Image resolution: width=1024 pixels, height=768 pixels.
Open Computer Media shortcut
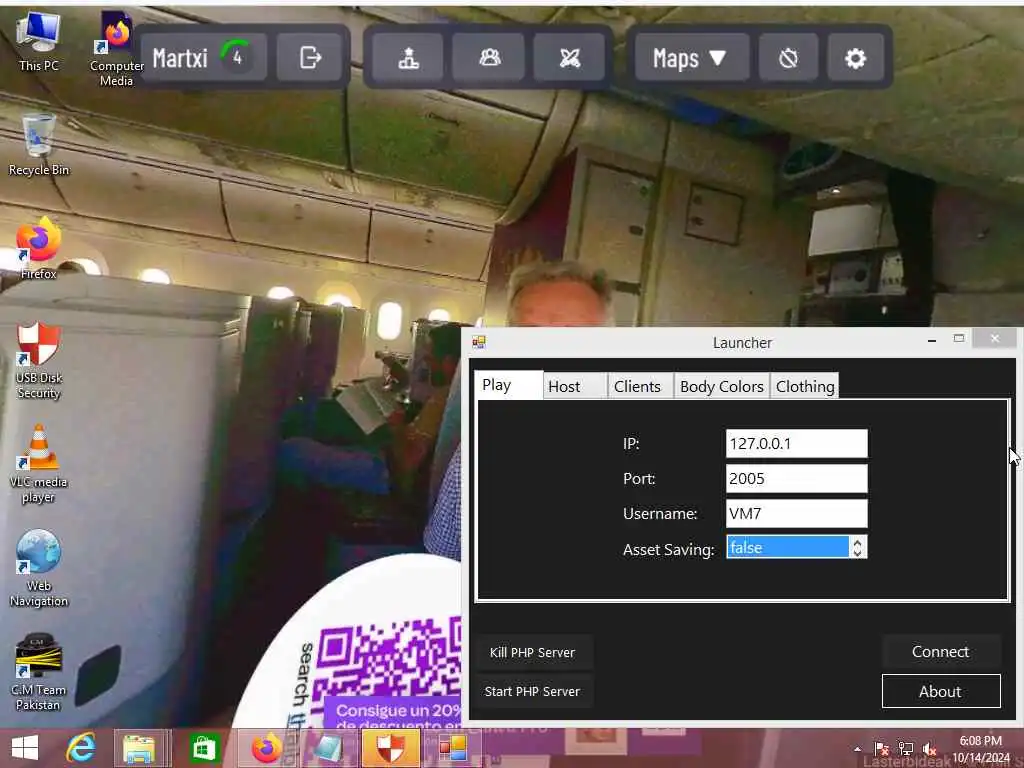click(116, 50)
